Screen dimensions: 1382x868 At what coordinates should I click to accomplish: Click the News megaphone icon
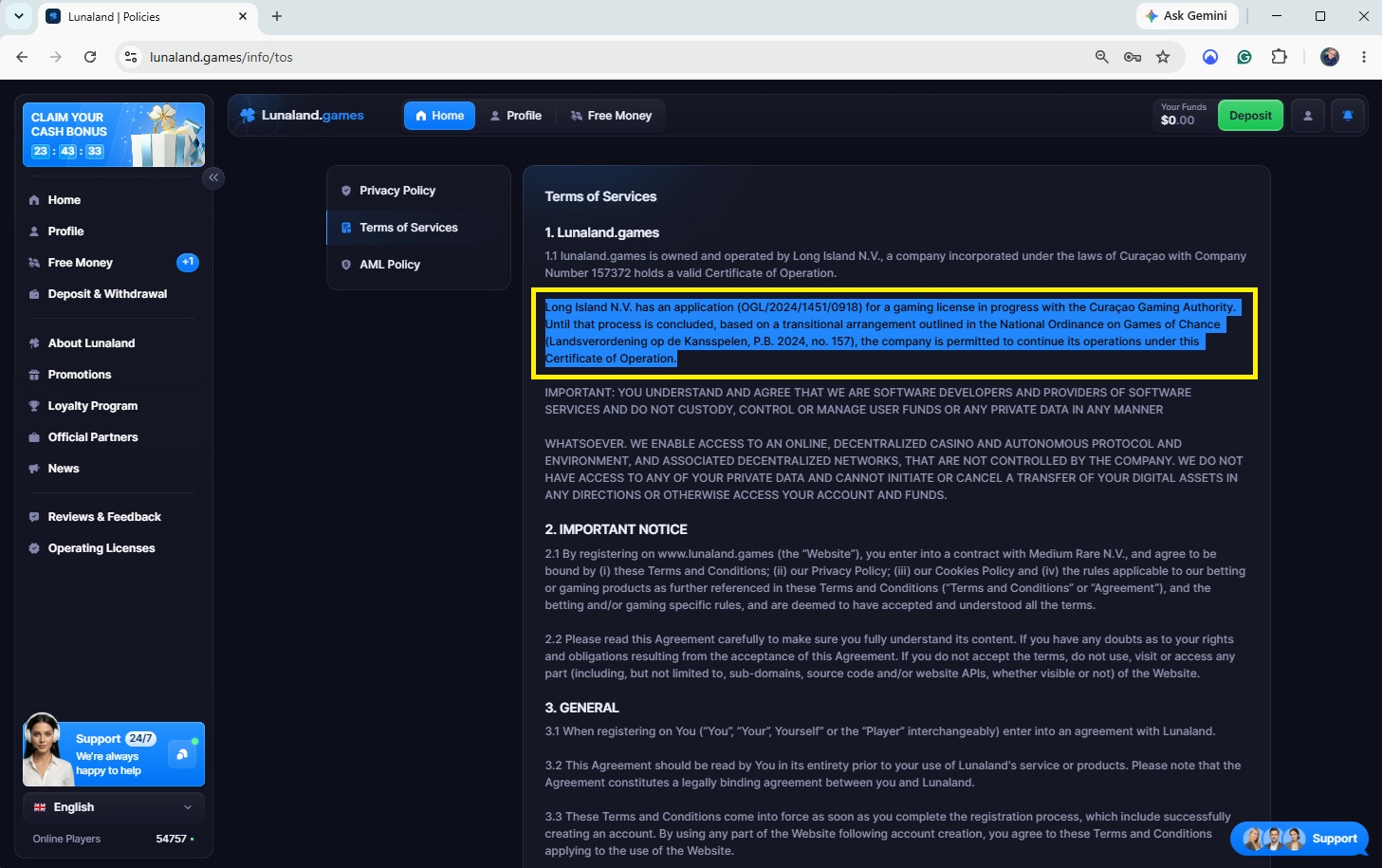tap(34, 469)
